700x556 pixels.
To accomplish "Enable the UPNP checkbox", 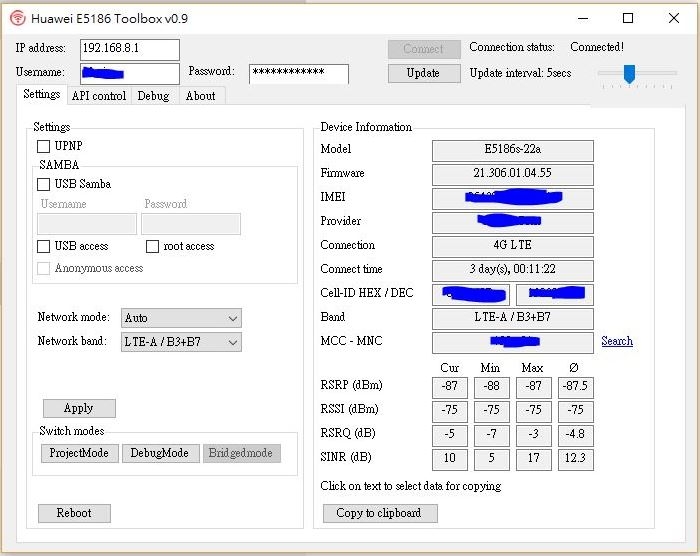I will click(x=43, y=146).
